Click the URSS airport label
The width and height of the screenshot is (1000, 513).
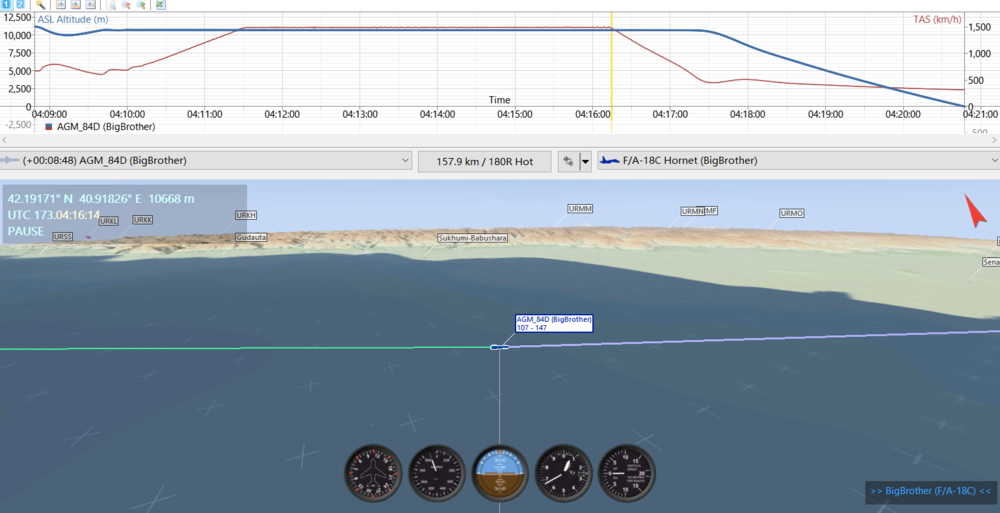pyautogui.click(x=62, y=237)
